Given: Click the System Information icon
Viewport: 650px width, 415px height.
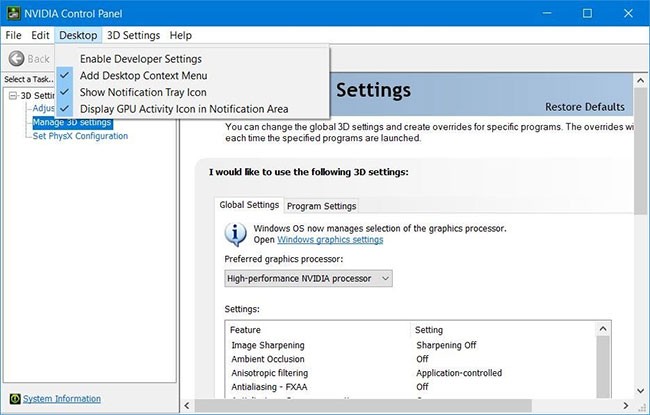Looking at the screenshot, I should pyautogui.click(x=15, y=399).
